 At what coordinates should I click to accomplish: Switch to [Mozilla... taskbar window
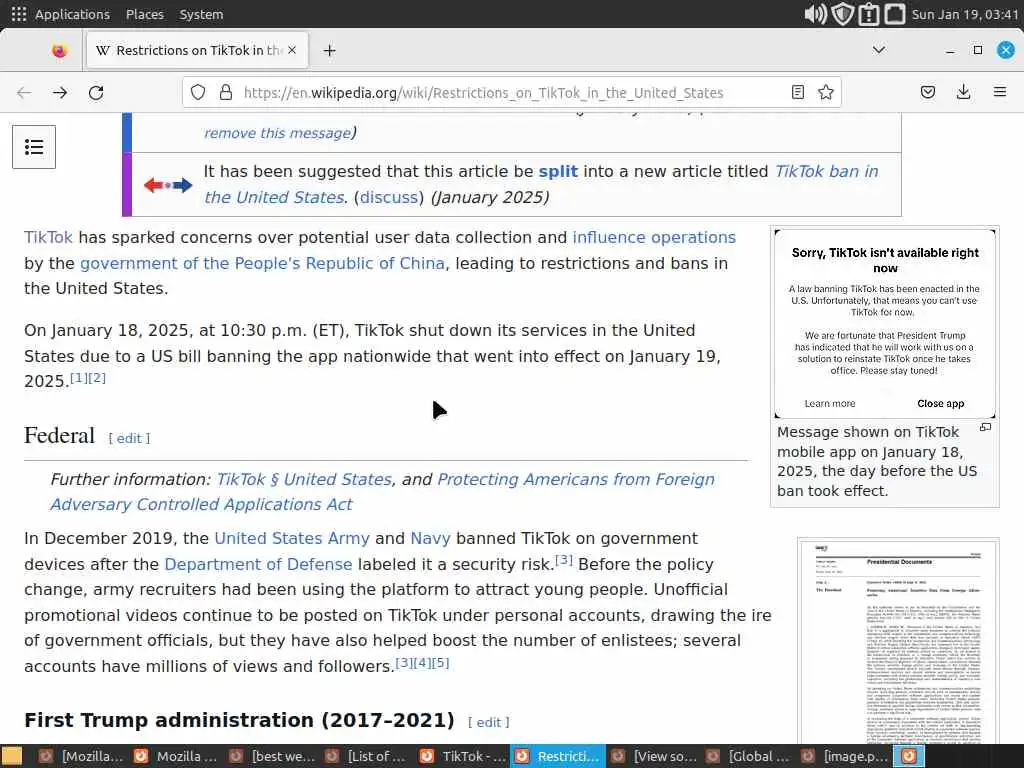pos(80,756)
